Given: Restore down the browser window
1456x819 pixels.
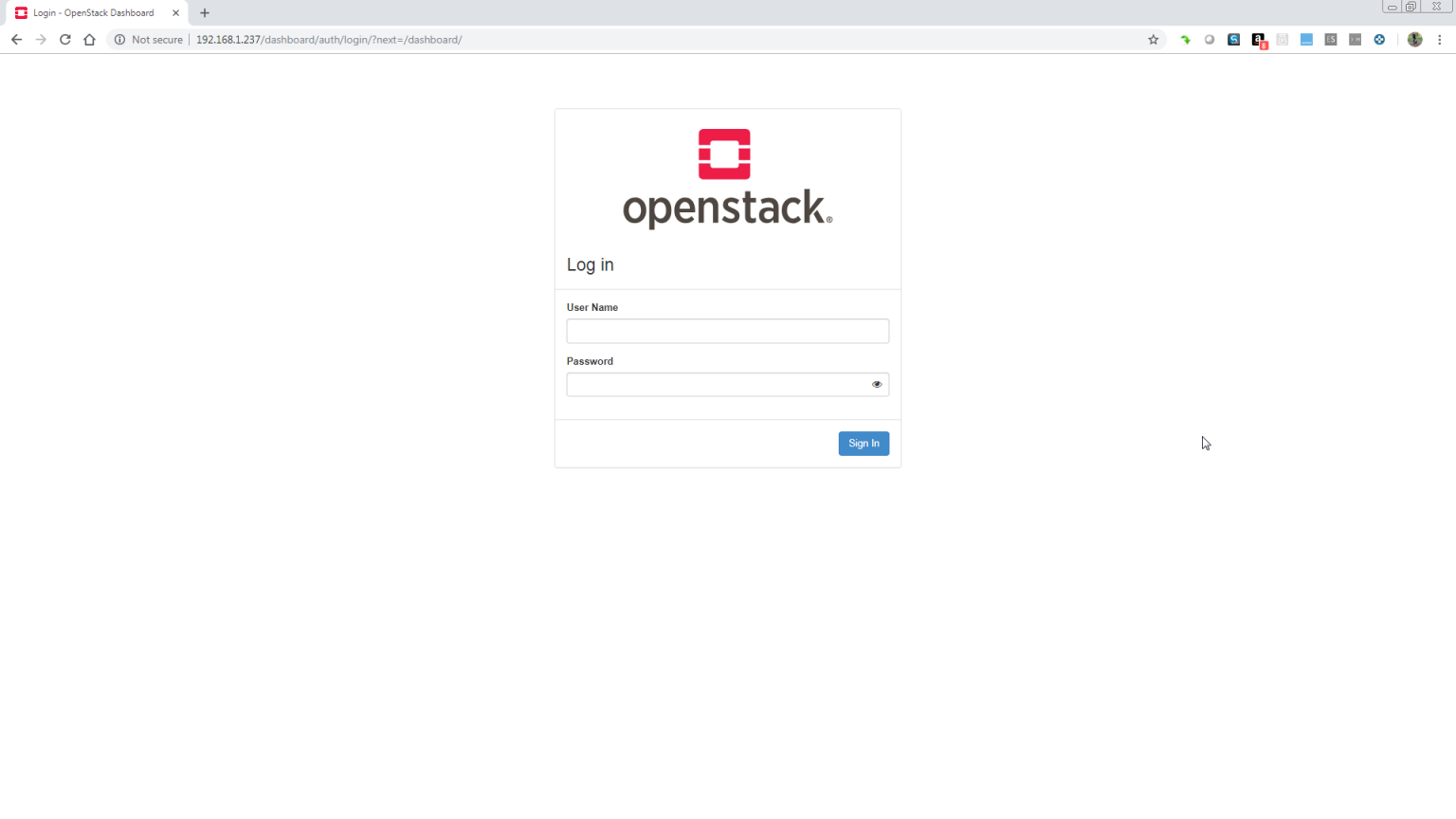Looking at the screenshot, I should (1410, 7).
